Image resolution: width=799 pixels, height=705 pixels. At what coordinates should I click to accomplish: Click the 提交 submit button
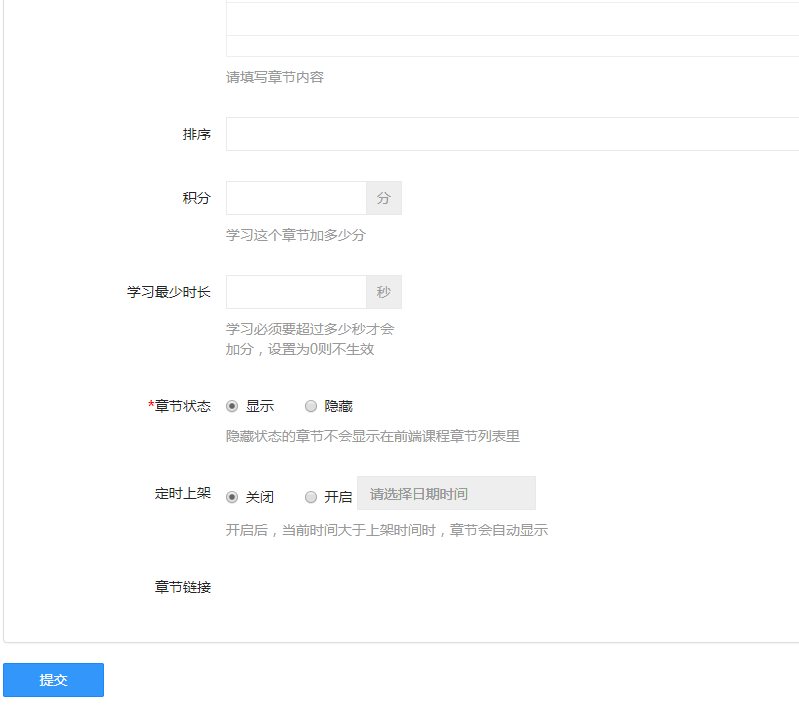(x=54, y=680)
